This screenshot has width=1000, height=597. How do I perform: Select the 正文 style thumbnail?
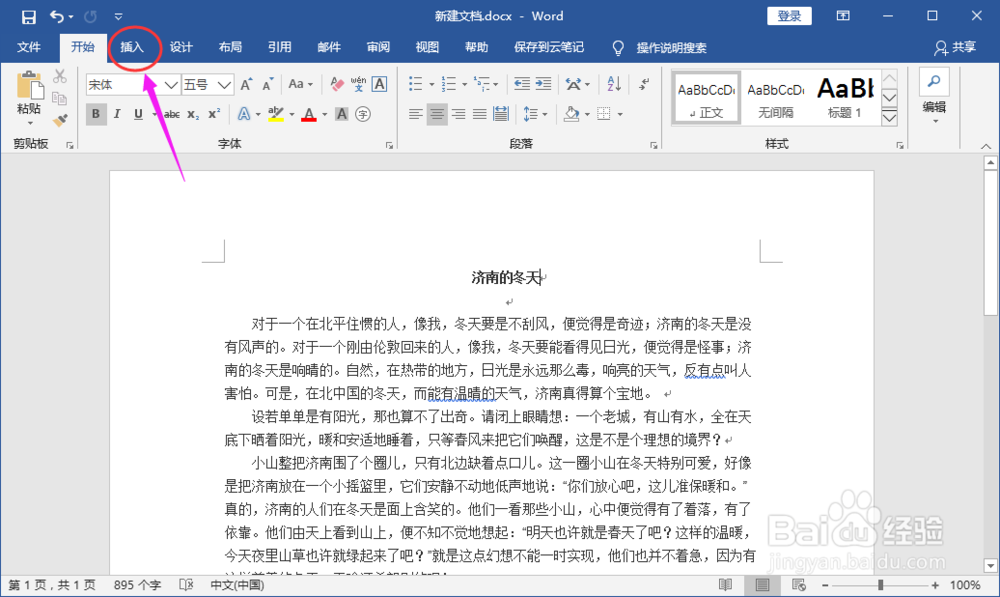coord(707,98)
